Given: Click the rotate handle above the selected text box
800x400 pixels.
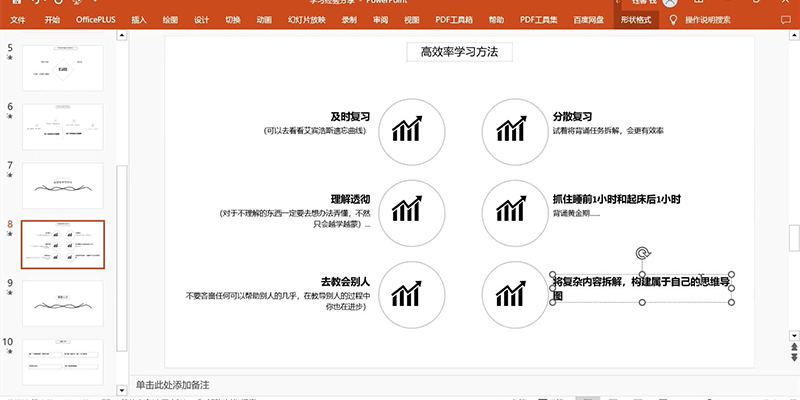Looking at the screenshot, I should 644,254.
